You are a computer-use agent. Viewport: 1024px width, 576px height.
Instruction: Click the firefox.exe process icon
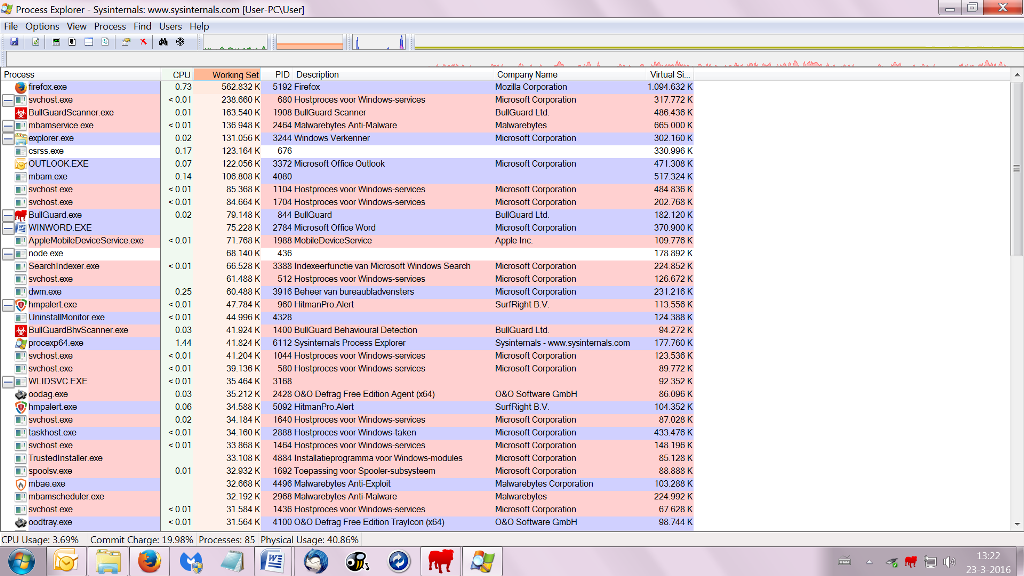pyautogui.click(x=20, y=87)
